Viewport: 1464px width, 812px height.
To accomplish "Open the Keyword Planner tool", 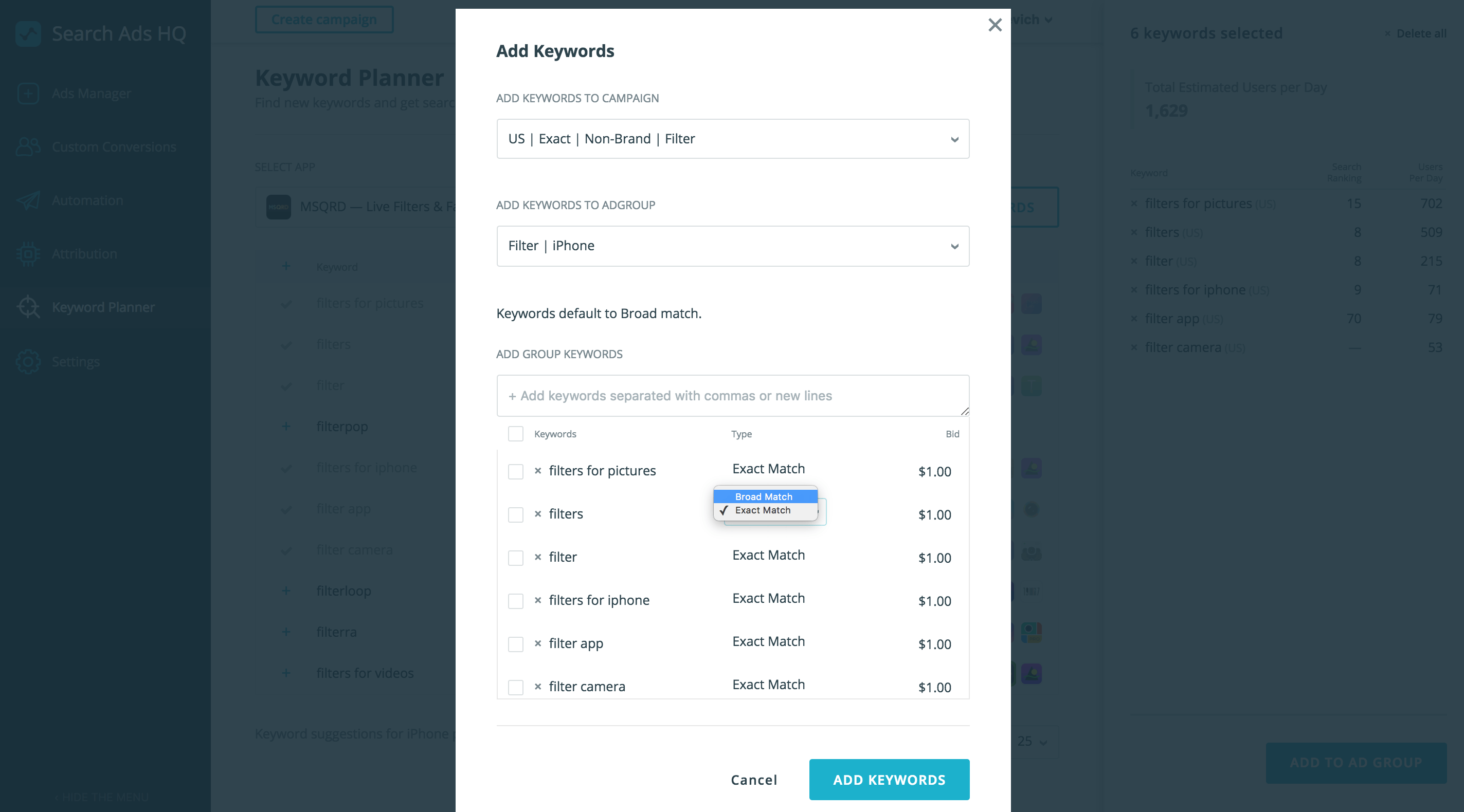I will 103,306.
